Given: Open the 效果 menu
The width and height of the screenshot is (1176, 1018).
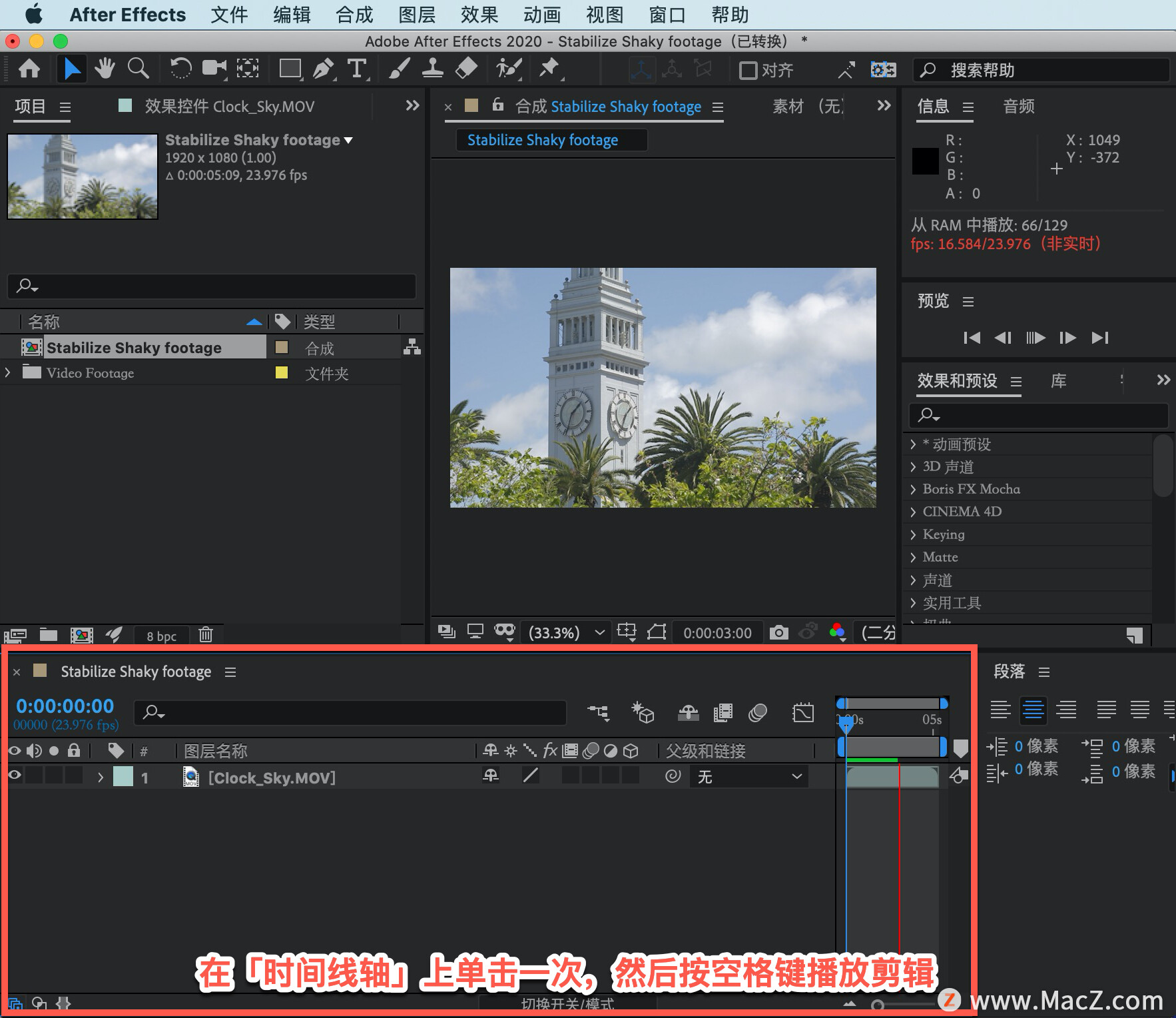Looking at the screenshot, I should pyautogui.click(x=479, y=15).
